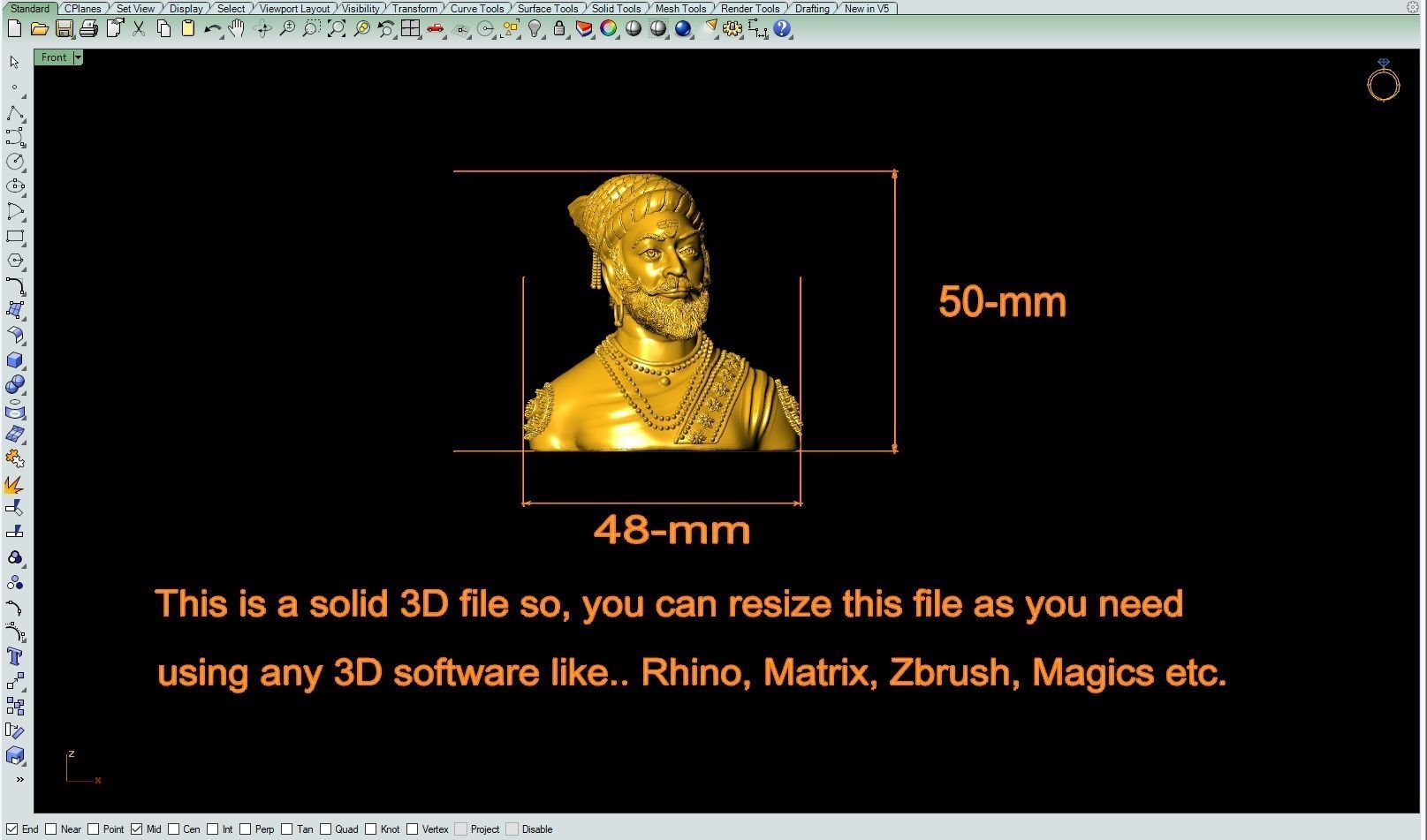The image size is (1427, 840).
Task: Select the Rotate View tool
Action: [262, 29]
